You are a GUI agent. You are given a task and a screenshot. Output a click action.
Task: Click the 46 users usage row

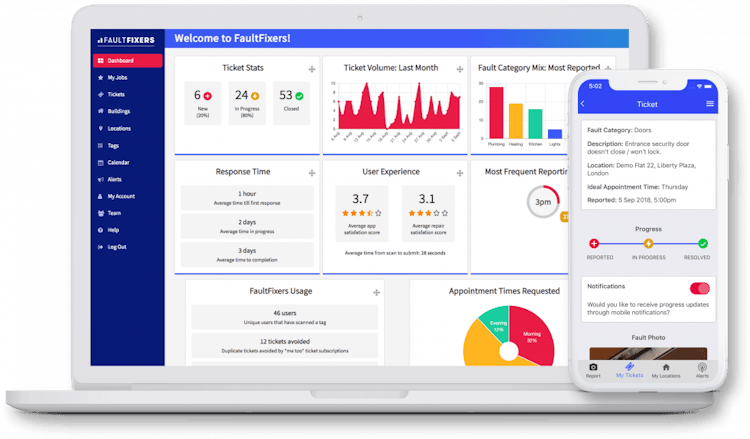click(285, 317)
